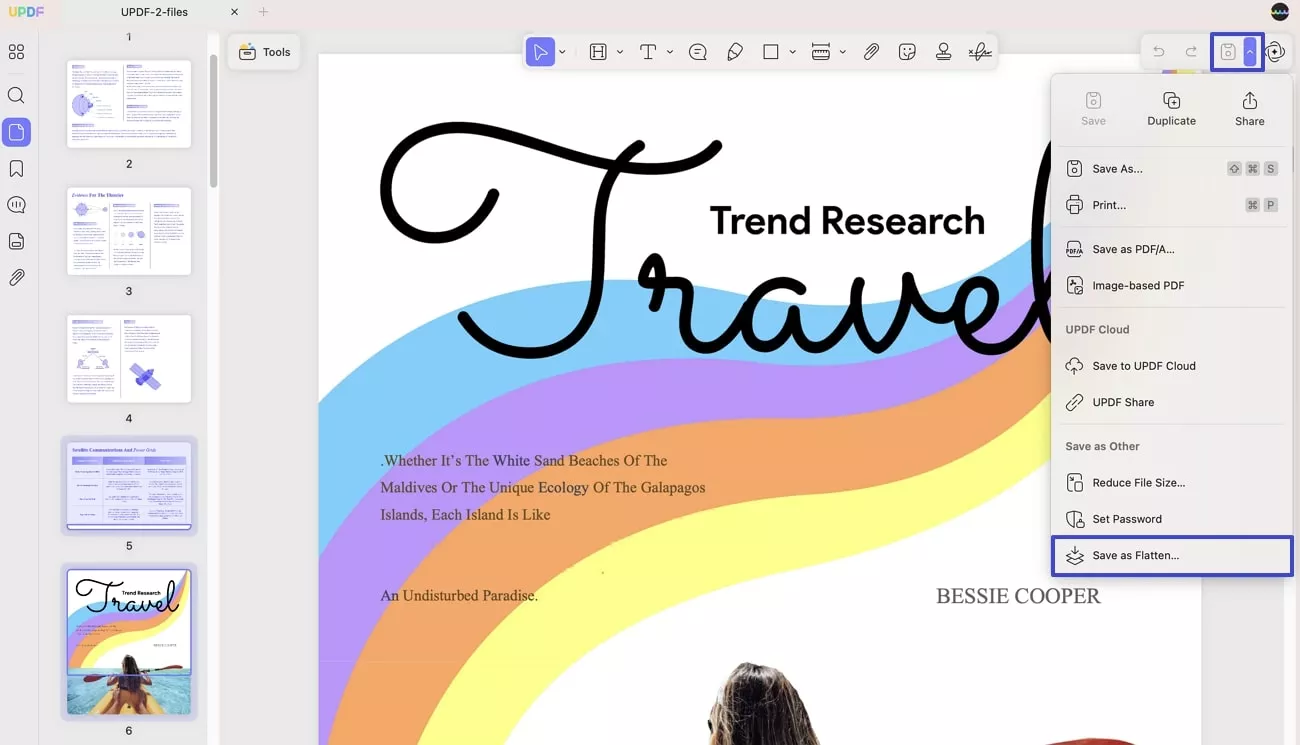The width and height of the screenshot is (1300, 745).
Task: Select Reduce File Size... option
Action: (x=1171, y=482)
